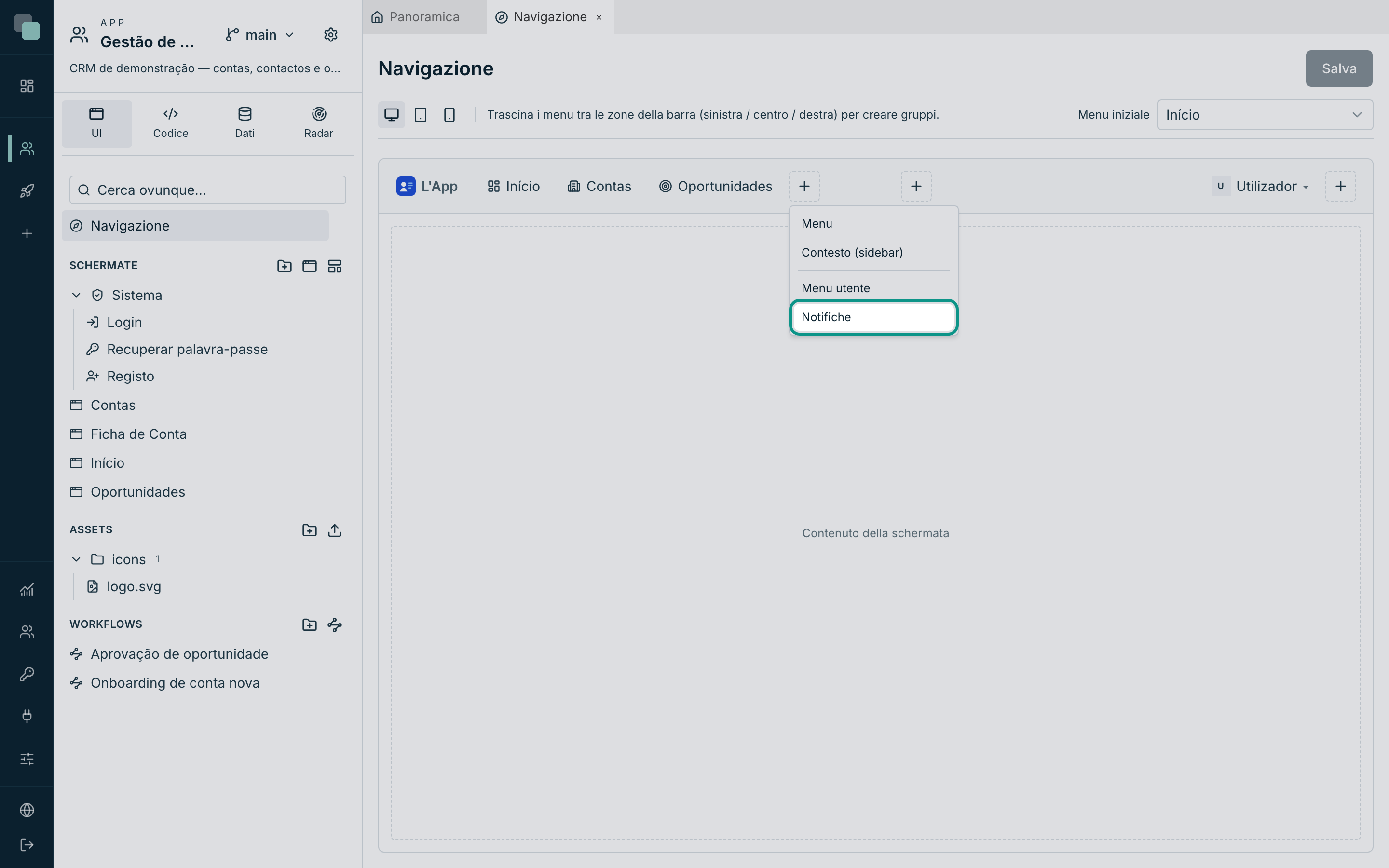
Task: Click the logout icon at bottom of rail
Action: tap(27, 844)
